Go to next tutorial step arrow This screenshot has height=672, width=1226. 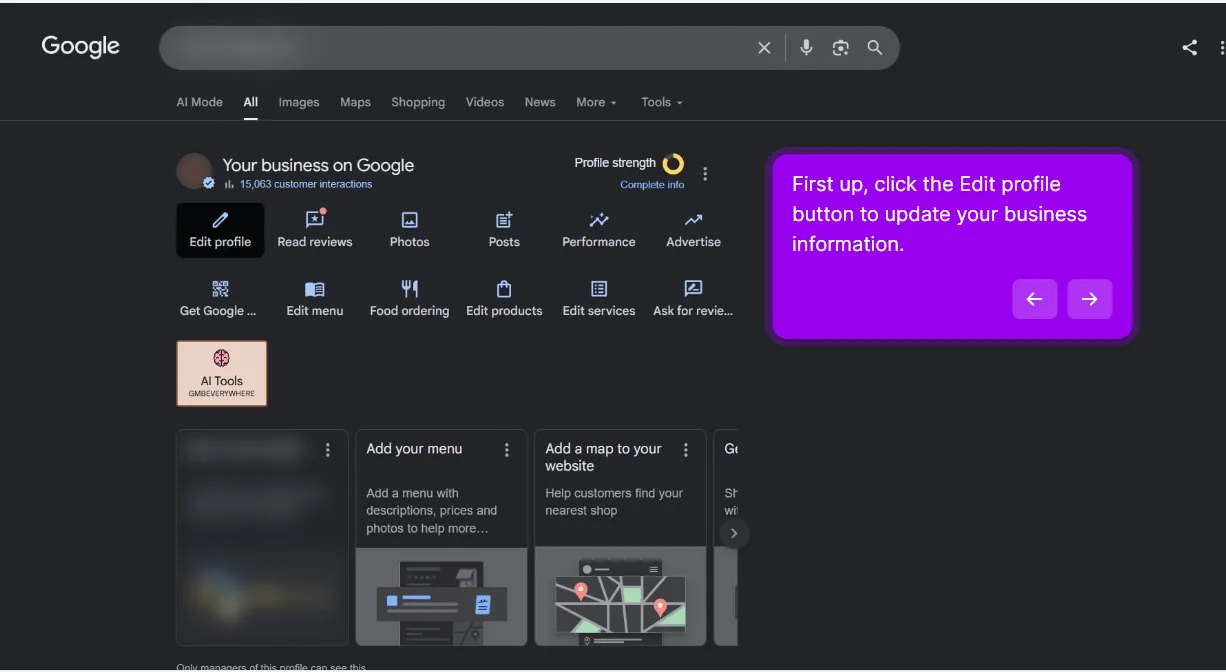tap(1090, 299)
